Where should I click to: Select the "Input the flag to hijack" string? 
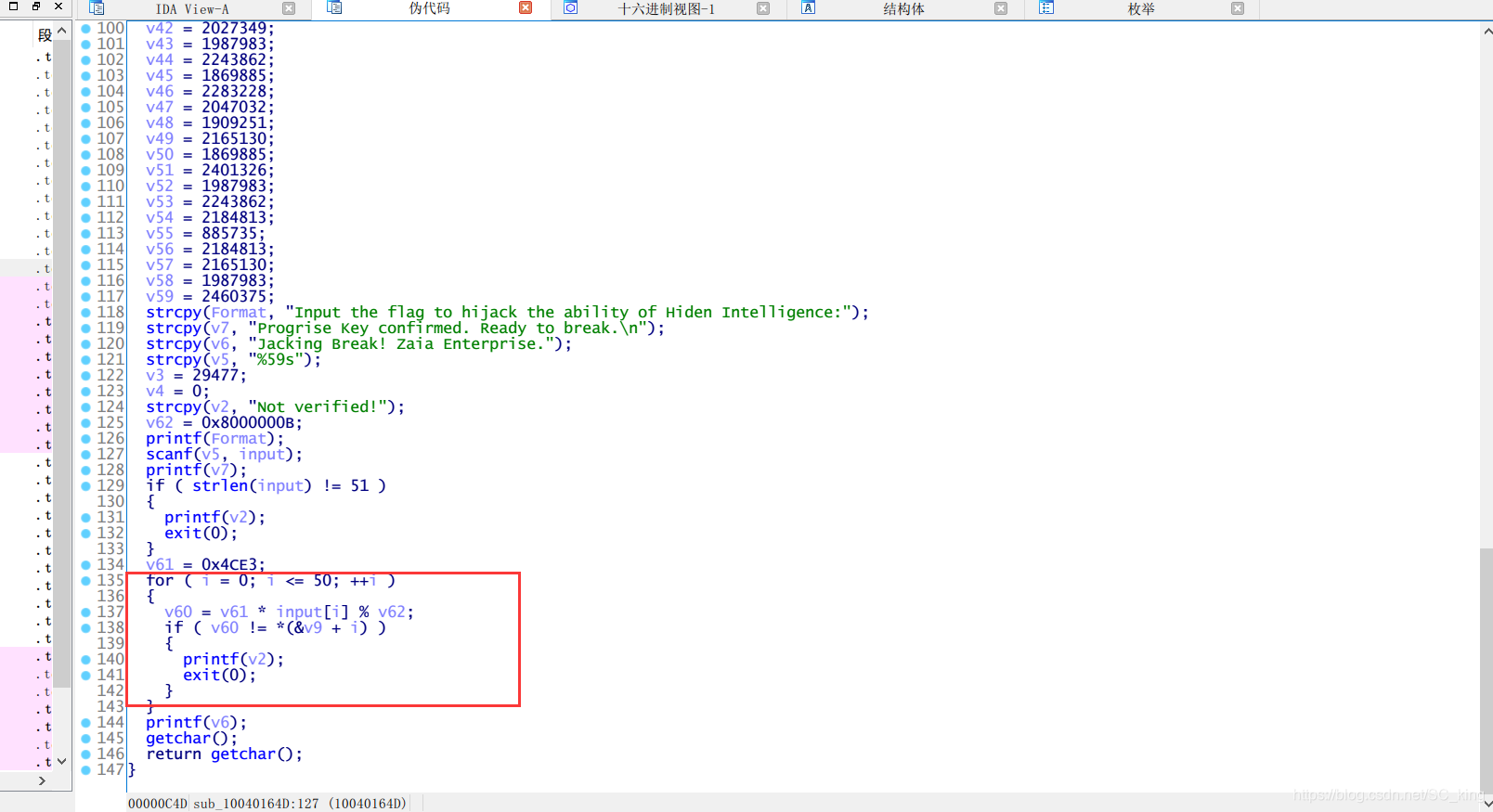(568, 313)
